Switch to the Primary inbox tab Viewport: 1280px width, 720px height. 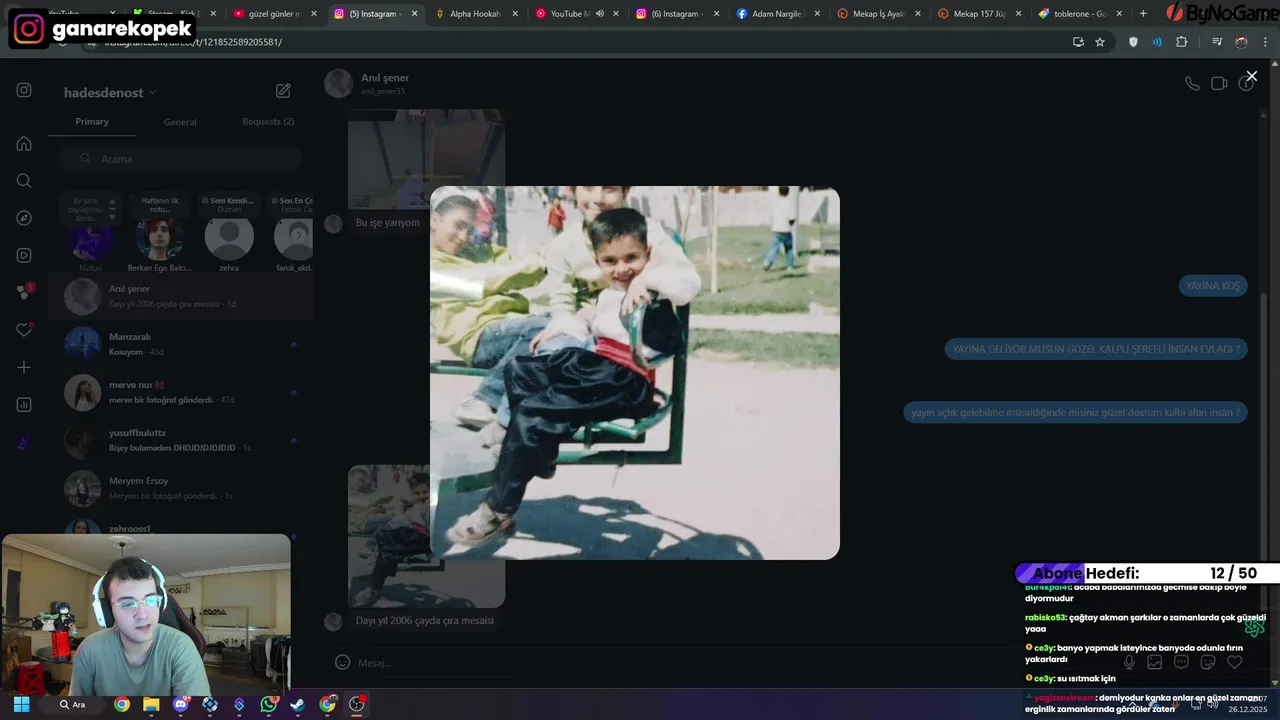(x=92, y=121)
